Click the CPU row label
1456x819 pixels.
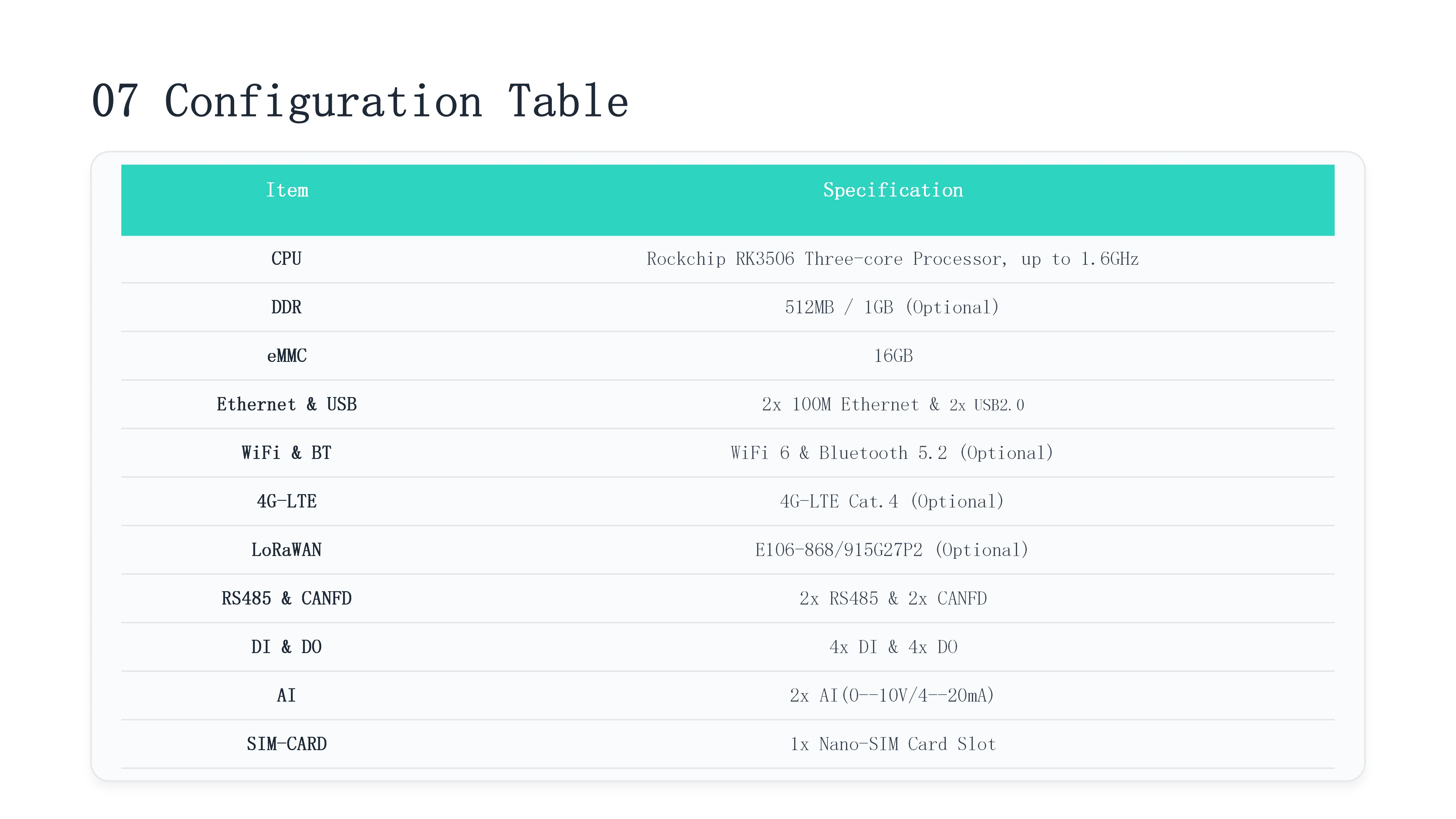click(x=287, y=259)
